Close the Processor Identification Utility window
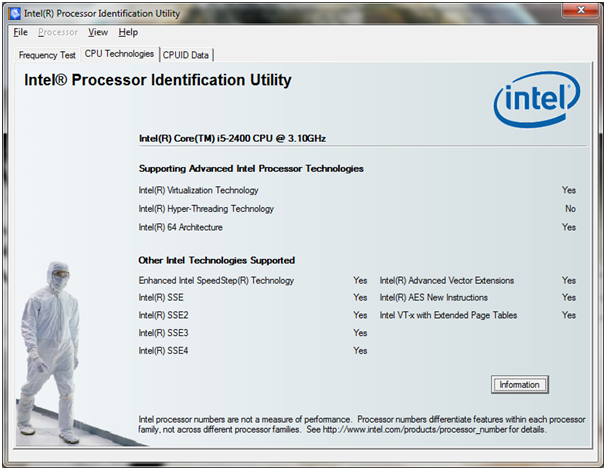 580,10
